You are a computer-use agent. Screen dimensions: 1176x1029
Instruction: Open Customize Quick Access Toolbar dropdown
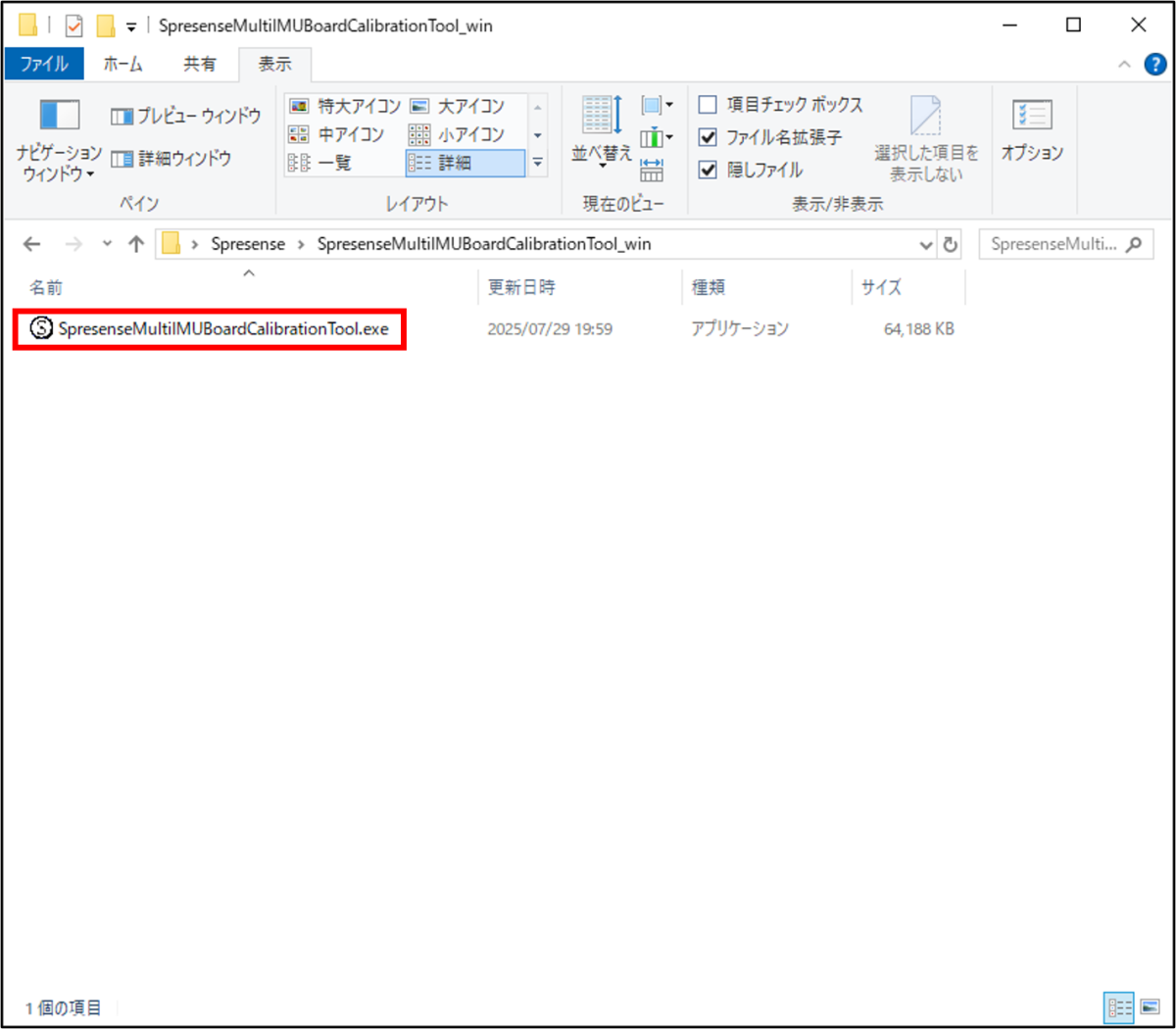point(131,27)
